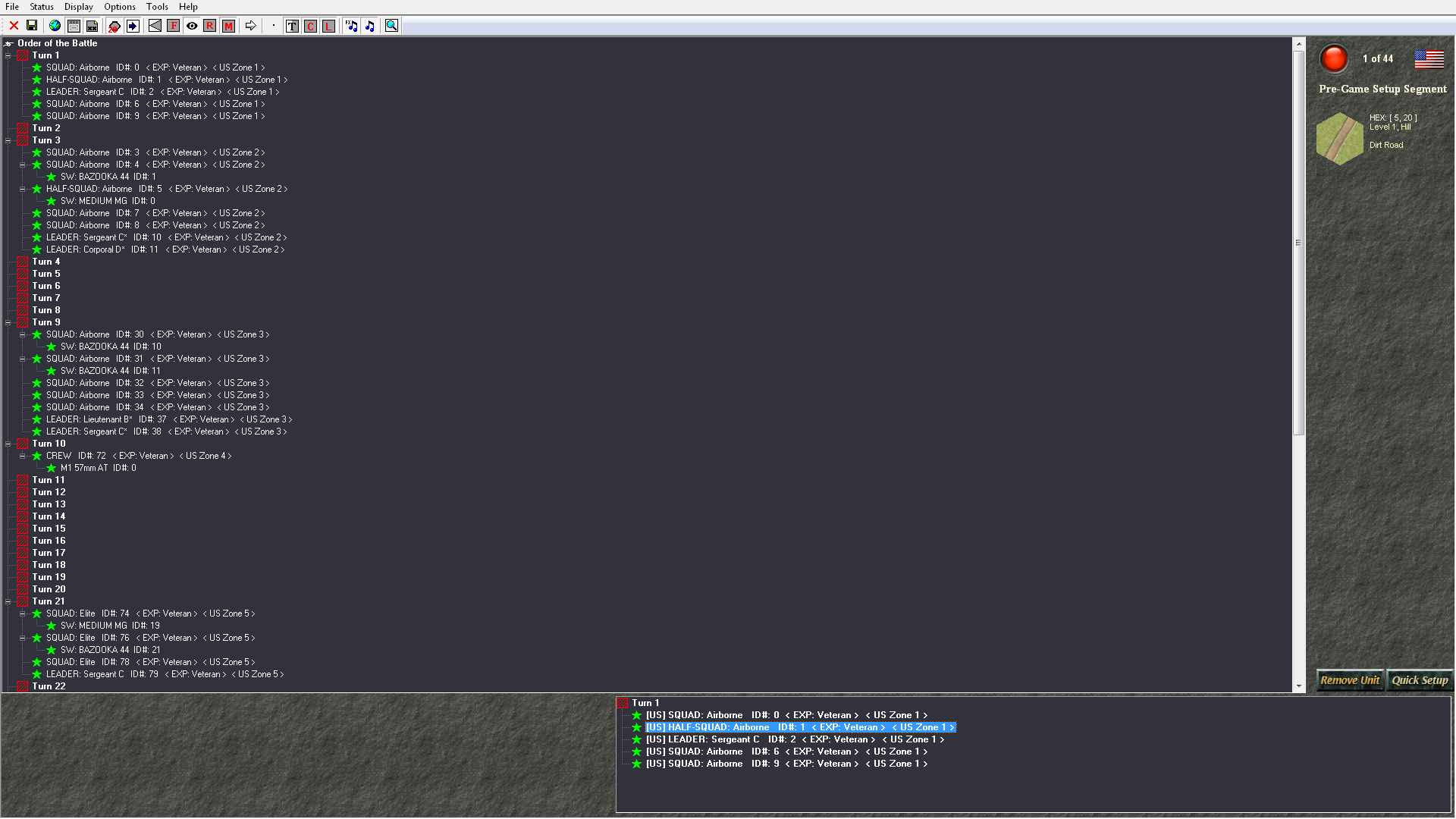This screenshot has height=819, width=1456.
Task: Open the Display menu
Action: click(78, 7)
